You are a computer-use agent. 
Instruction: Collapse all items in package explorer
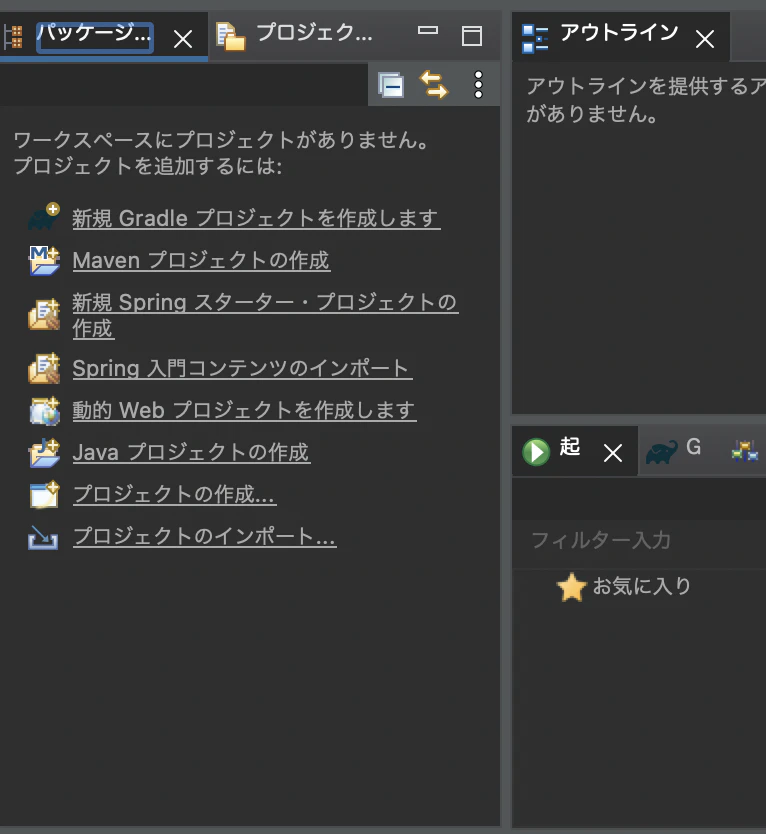click(391, 85)
